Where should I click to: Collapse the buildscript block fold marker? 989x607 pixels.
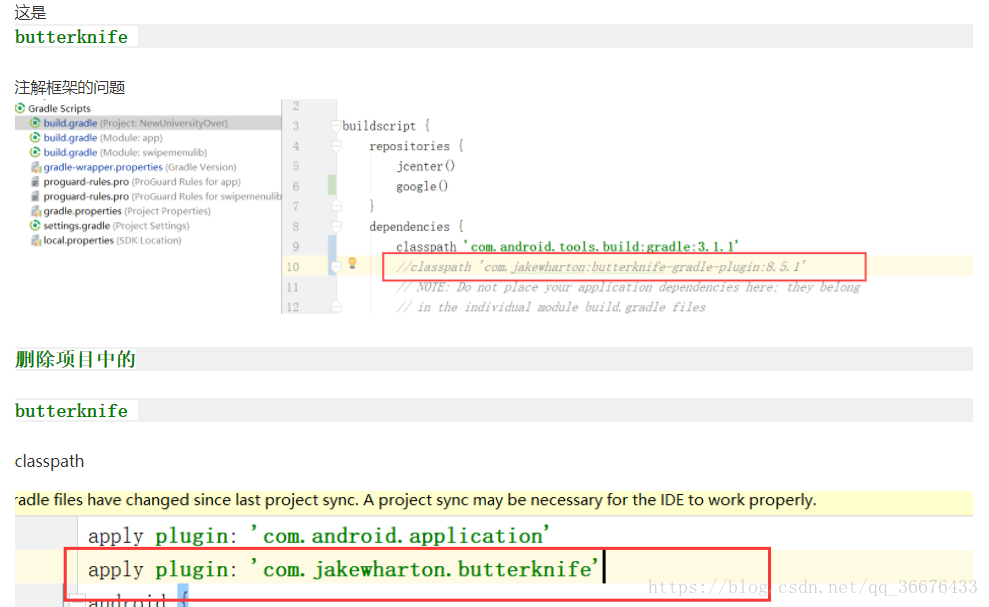tap(336, 126)
